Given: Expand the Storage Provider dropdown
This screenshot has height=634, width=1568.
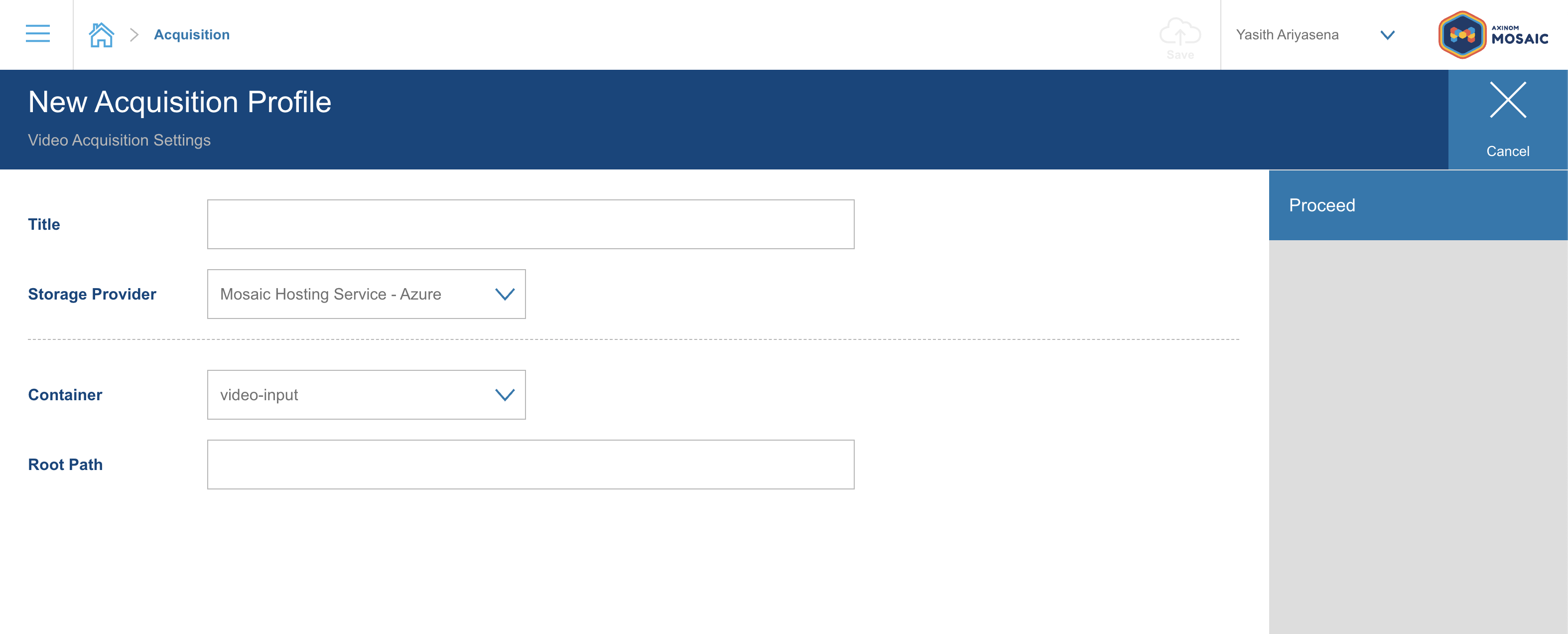Looking at the screenshot, I should click(x=506, y=293).
